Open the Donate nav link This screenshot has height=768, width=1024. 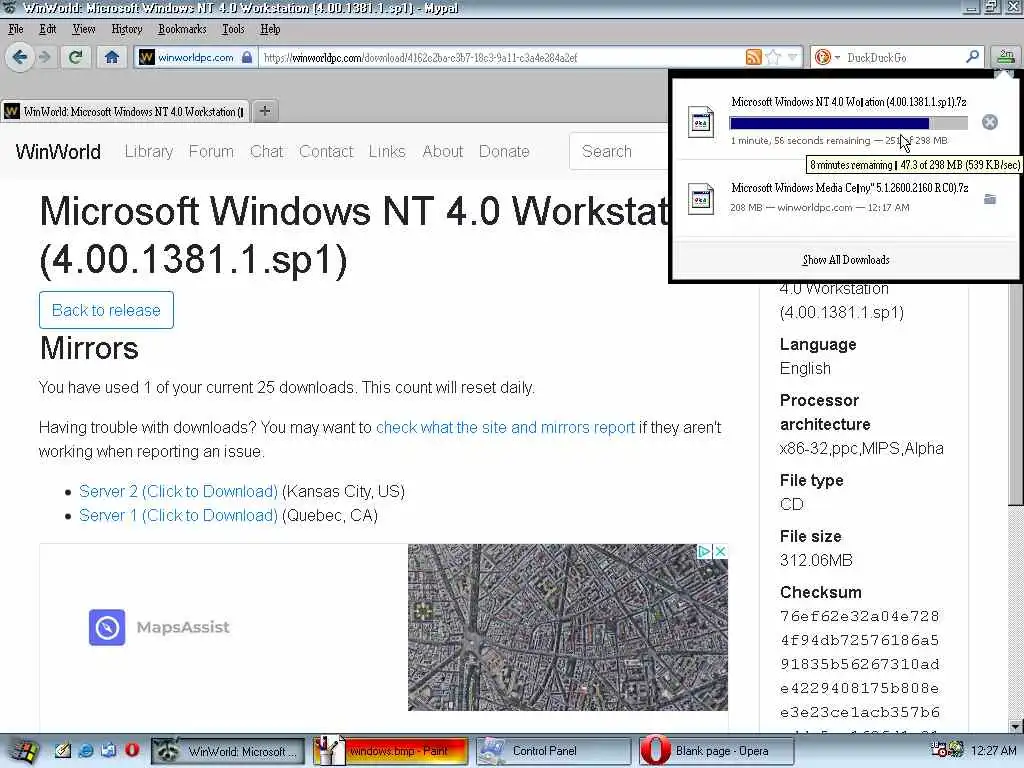click(504, 152)
